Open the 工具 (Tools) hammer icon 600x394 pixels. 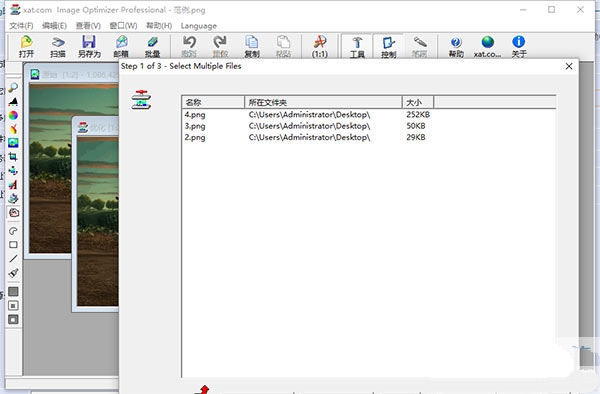[x=357, y=46]
